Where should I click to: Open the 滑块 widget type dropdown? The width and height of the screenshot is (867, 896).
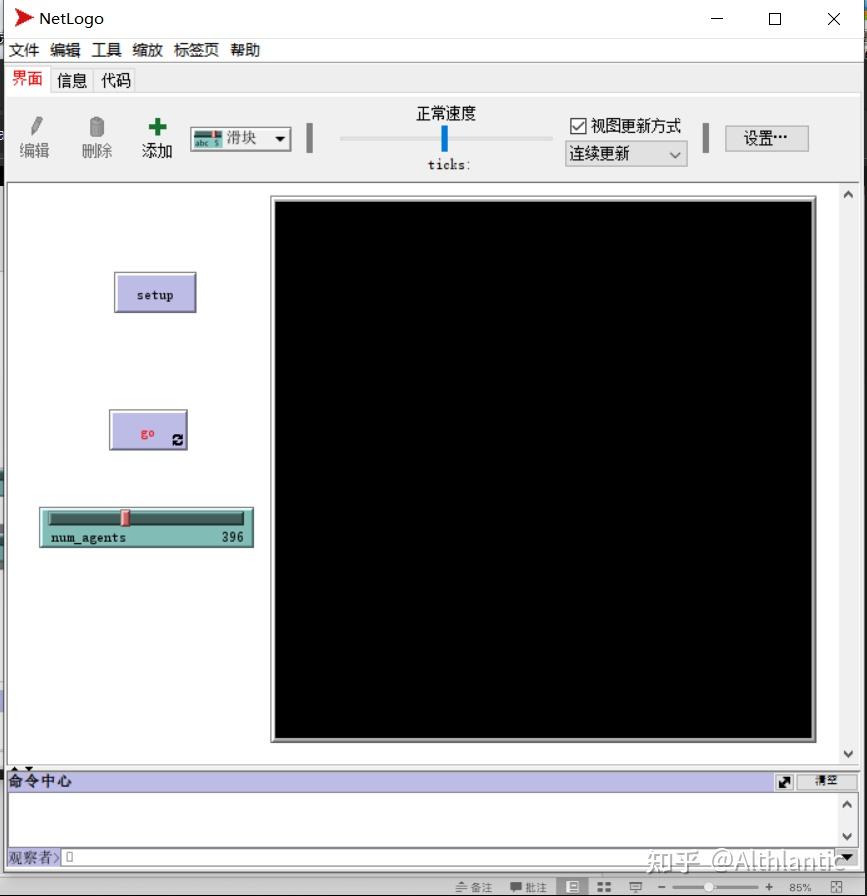pyautogui.click(x=279, y=139)
